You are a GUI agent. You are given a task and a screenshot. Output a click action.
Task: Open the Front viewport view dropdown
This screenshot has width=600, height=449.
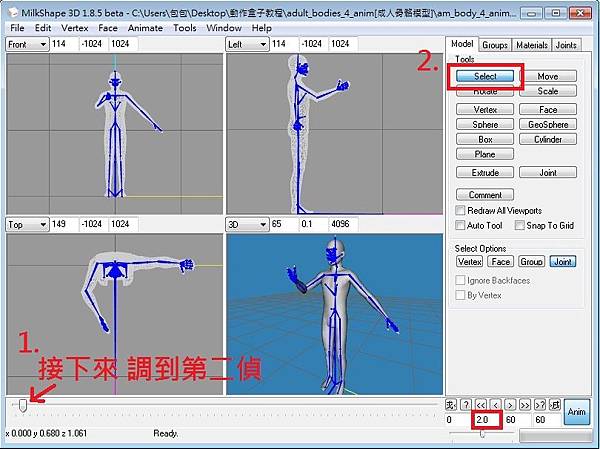pos(28,44)
